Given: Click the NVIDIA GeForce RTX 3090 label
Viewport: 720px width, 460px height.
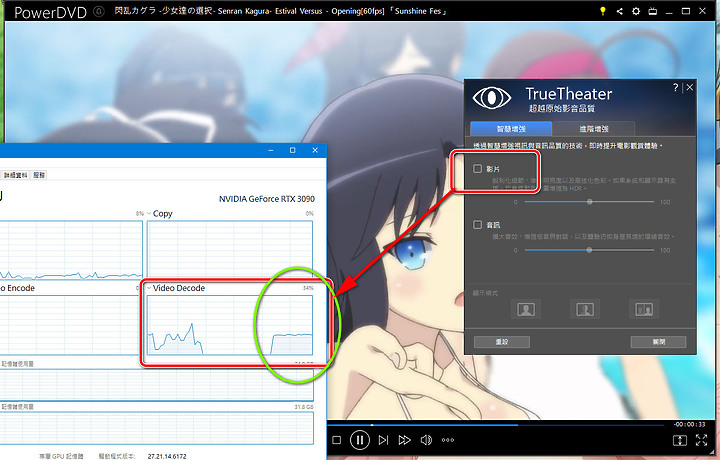Looking at the screenshot, I should [267, 199].
